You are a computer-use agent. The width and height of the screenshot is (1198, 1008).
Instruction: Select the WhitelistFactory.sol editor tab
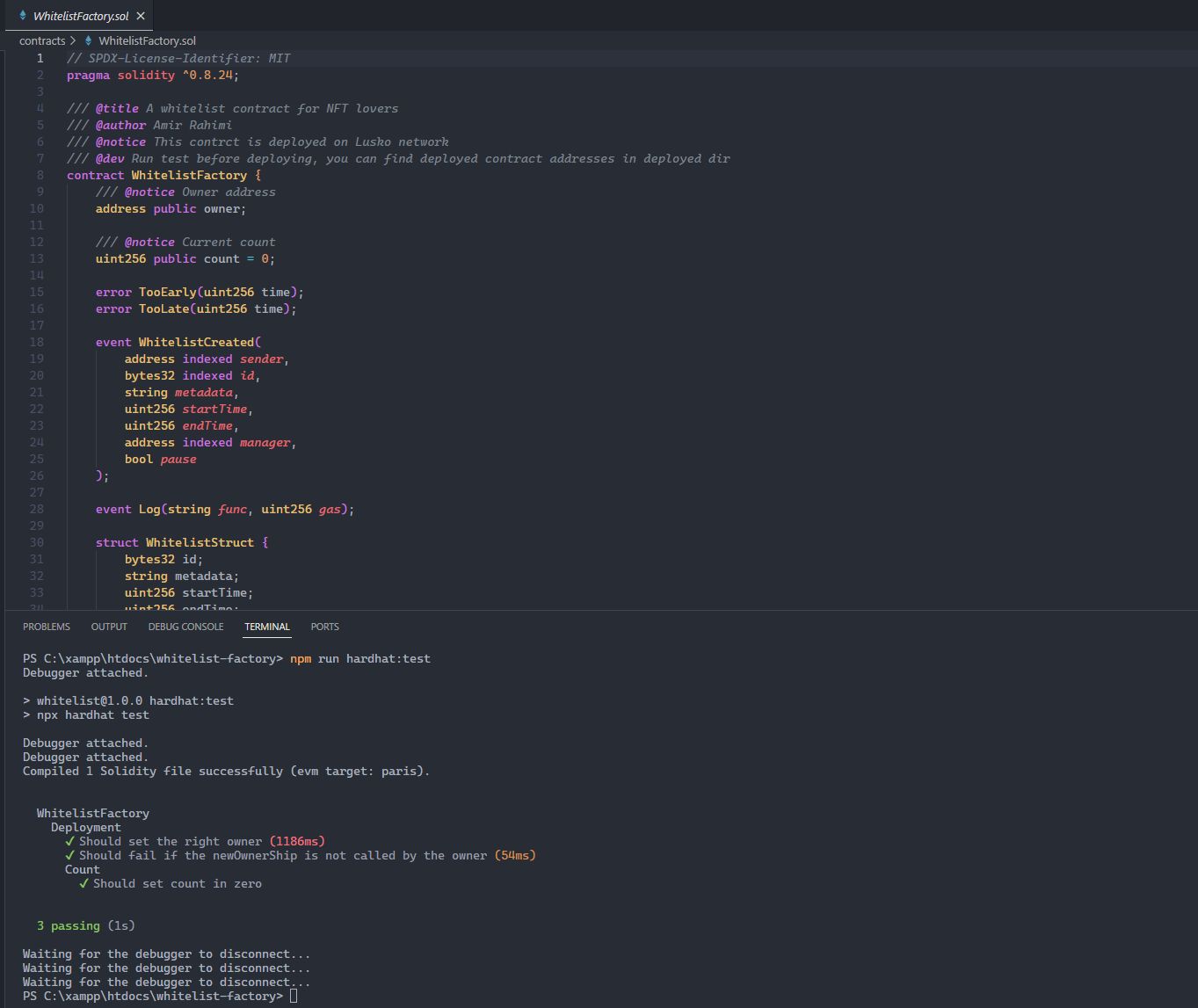[81, 16]
